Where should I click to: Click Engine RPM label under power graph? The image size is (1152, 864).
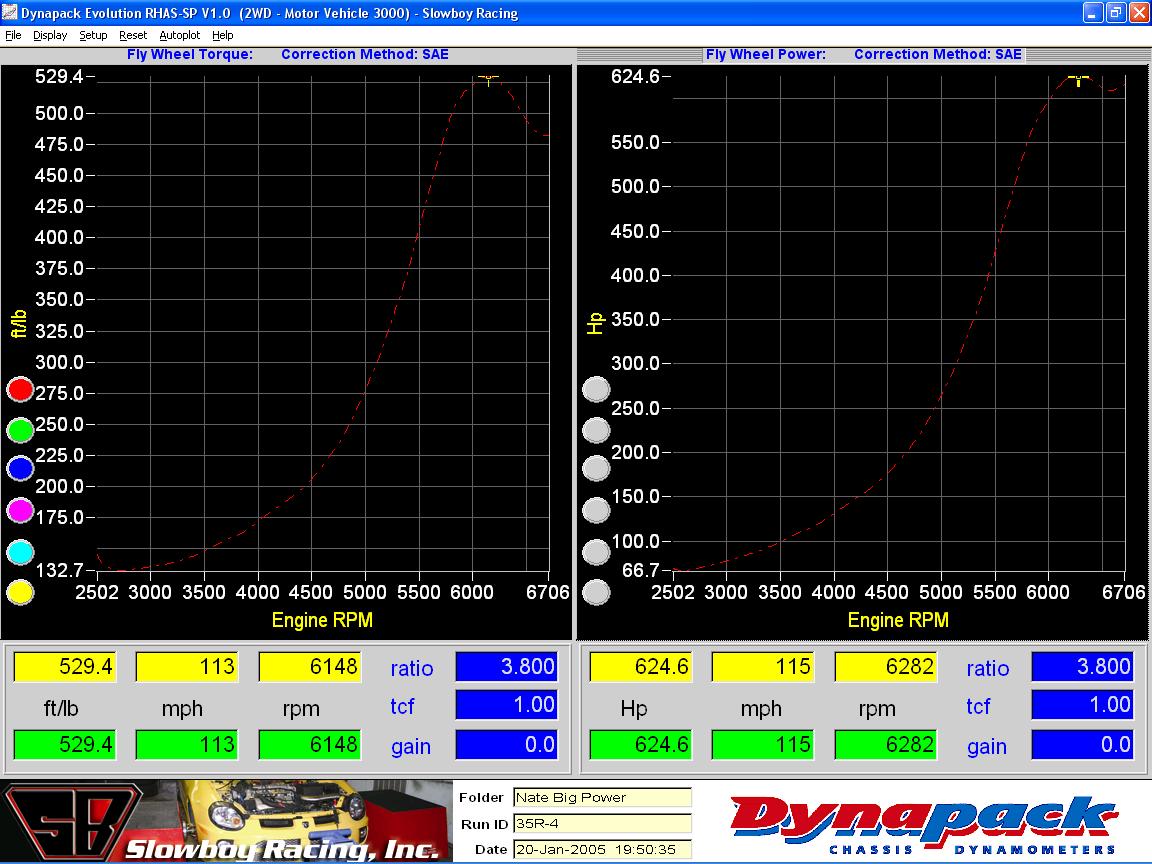pos(898,620)
